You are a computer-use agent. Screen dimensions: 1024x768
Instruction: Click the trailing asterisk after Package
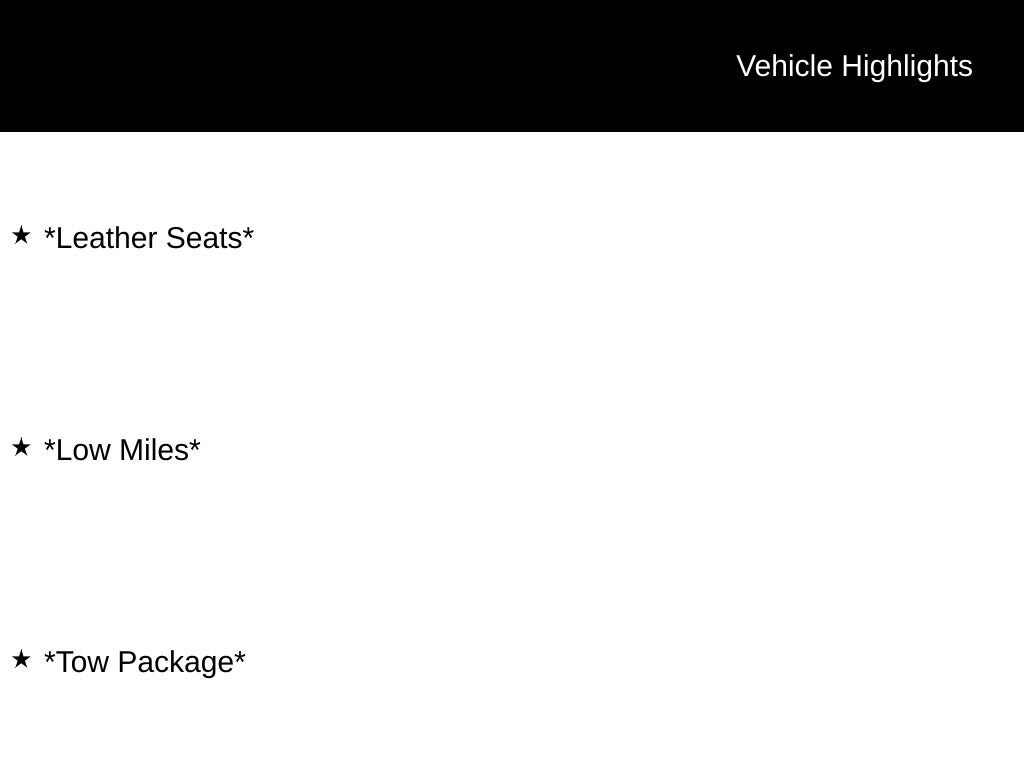point(240,655)
